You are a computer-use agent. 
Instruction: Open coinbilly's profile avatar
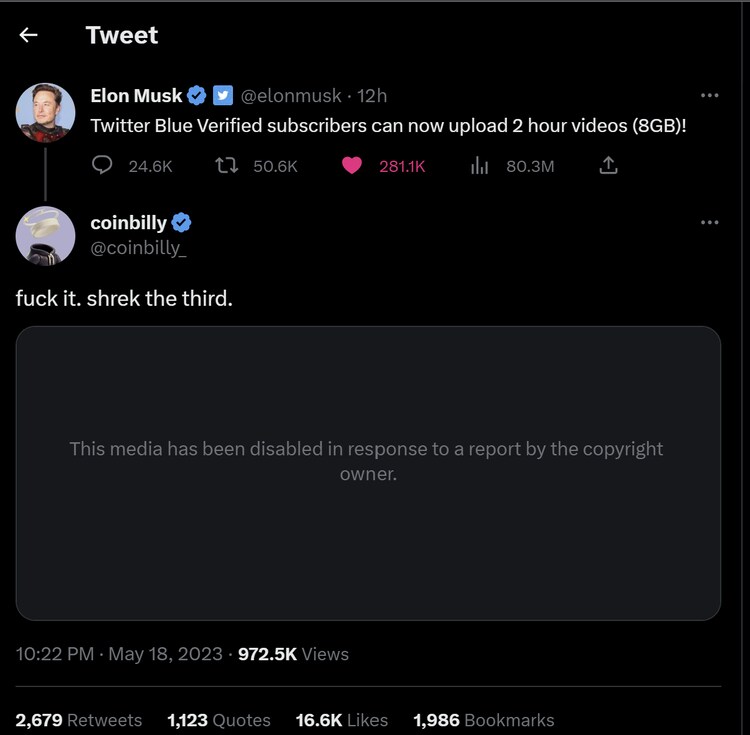(46, 236)
